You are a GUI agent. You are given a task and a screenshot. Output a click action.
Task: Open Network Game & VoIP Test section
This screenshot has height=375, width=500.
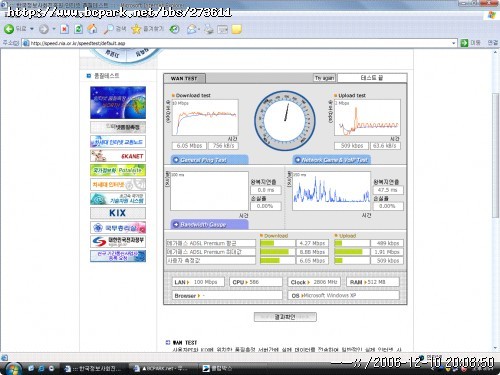(x=332, y=160)
